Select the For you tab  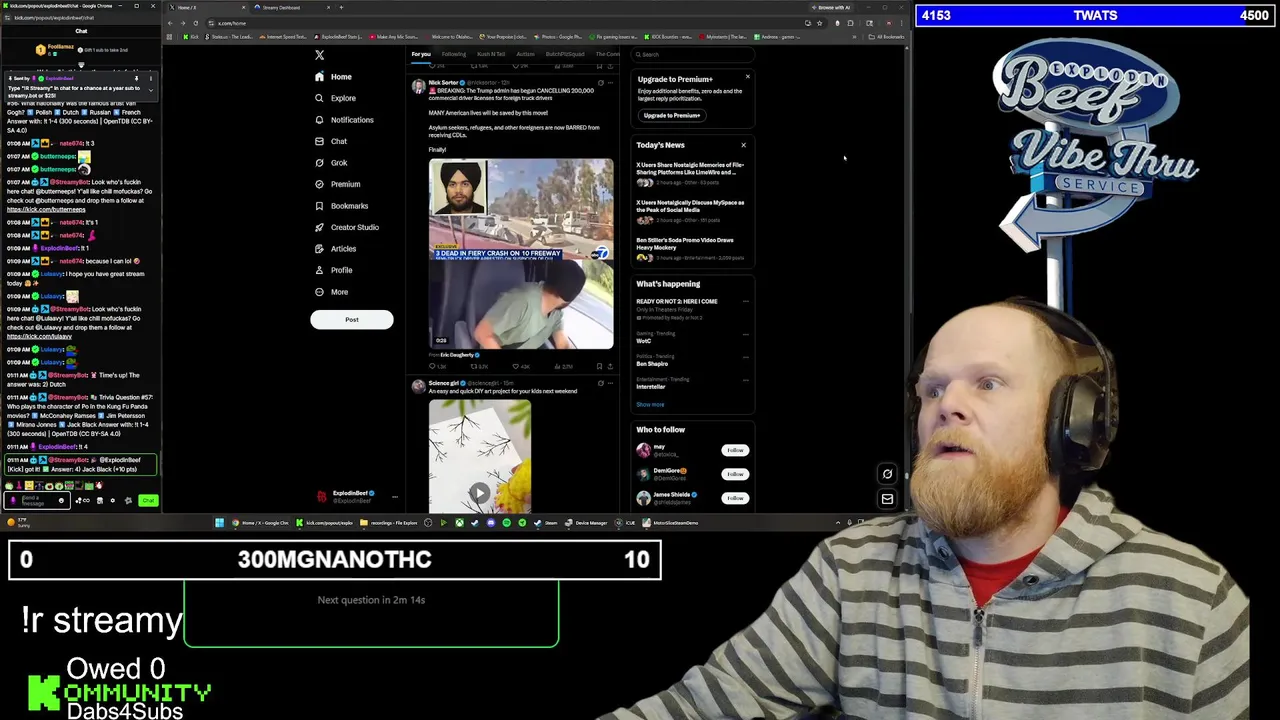tap(421, 54)
